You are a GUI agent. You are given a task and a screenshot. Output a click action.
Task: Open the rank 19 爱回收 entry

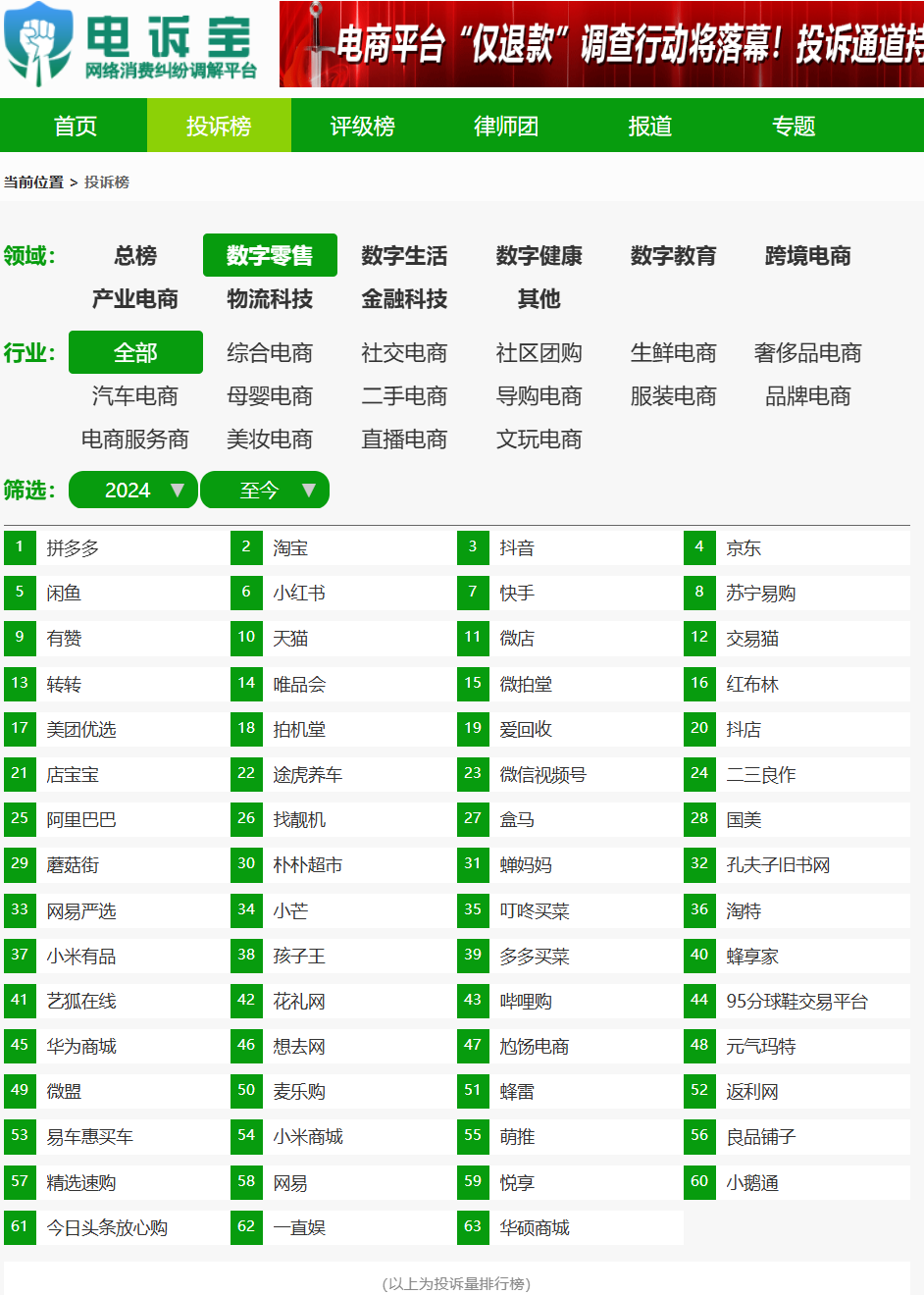coord(570,729)
